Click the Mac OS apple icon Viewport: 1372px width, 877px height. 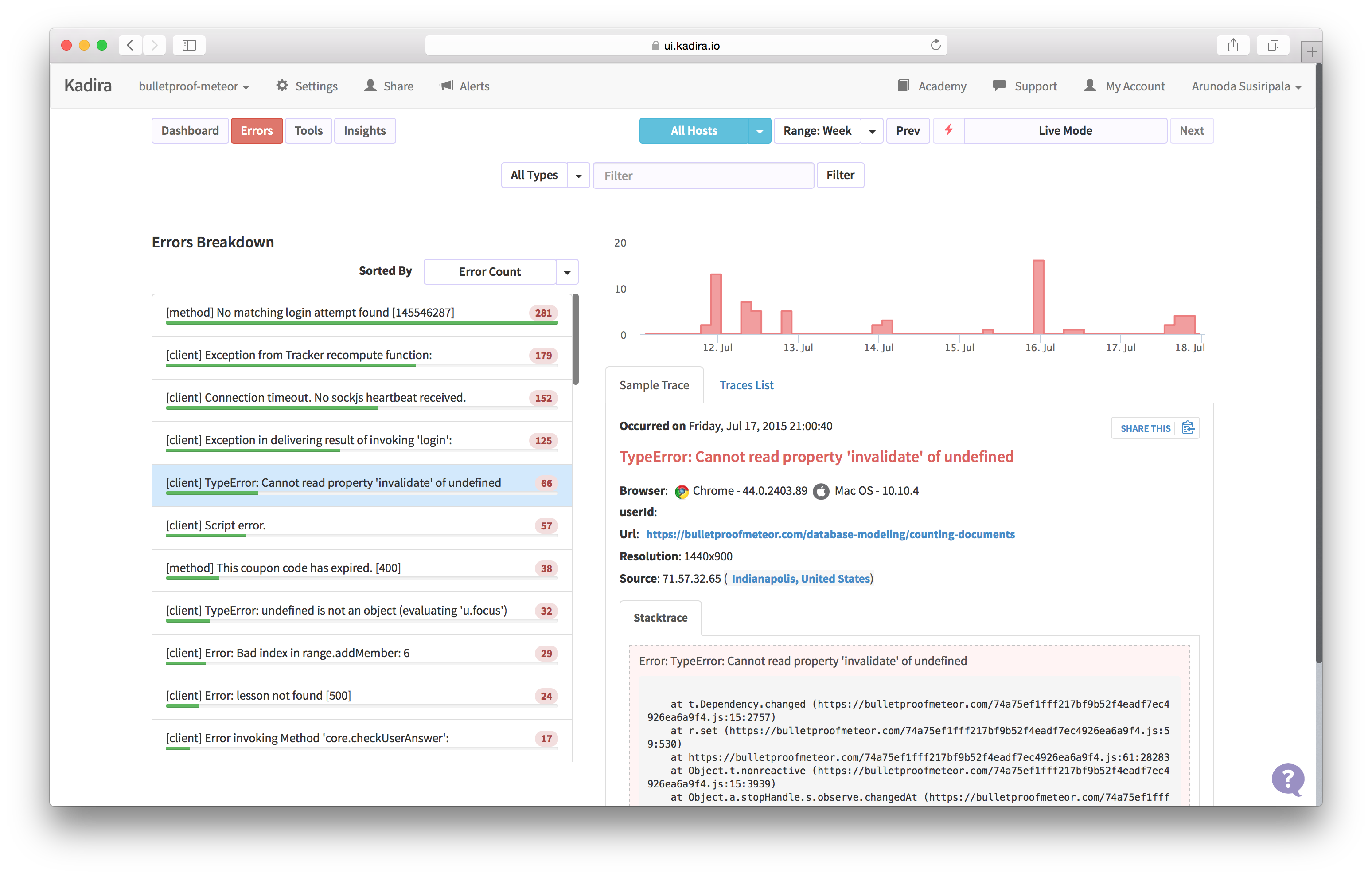[x=821, y=492]
